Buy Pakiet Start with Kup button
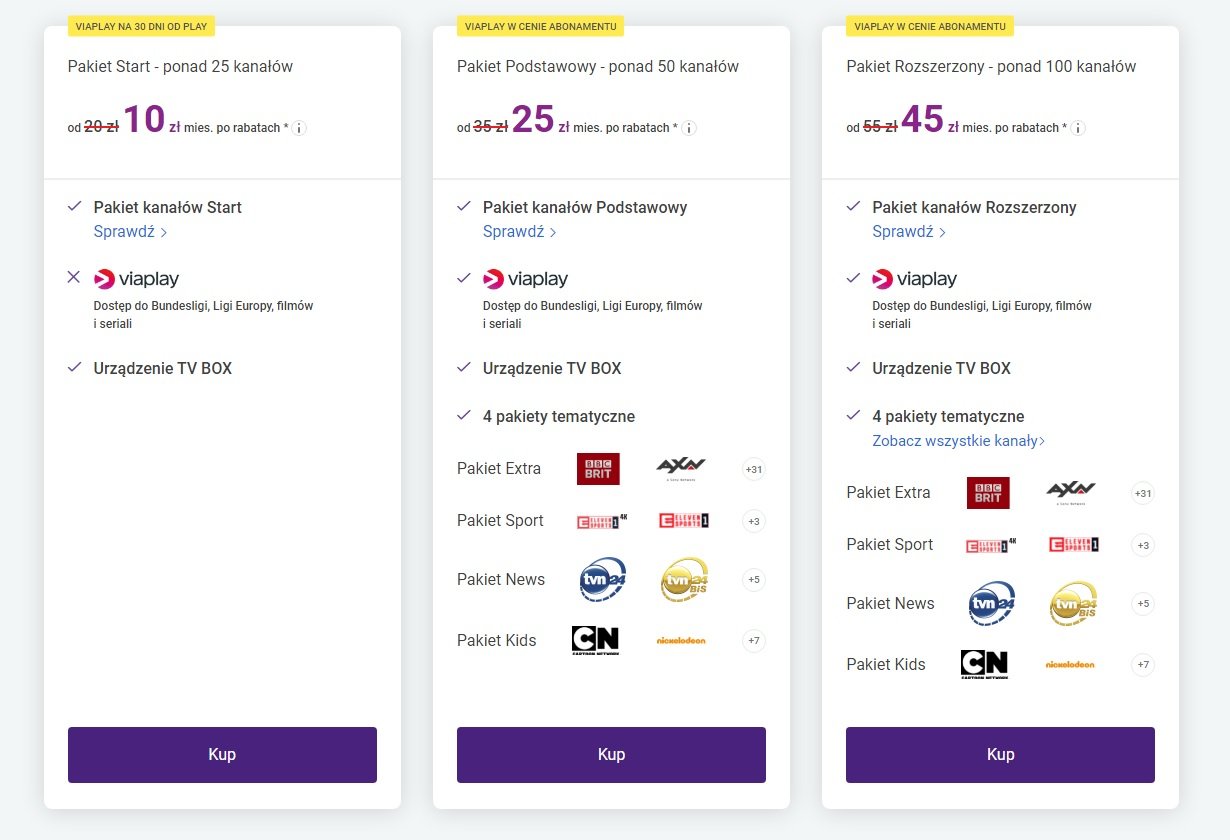 point(222,755)
